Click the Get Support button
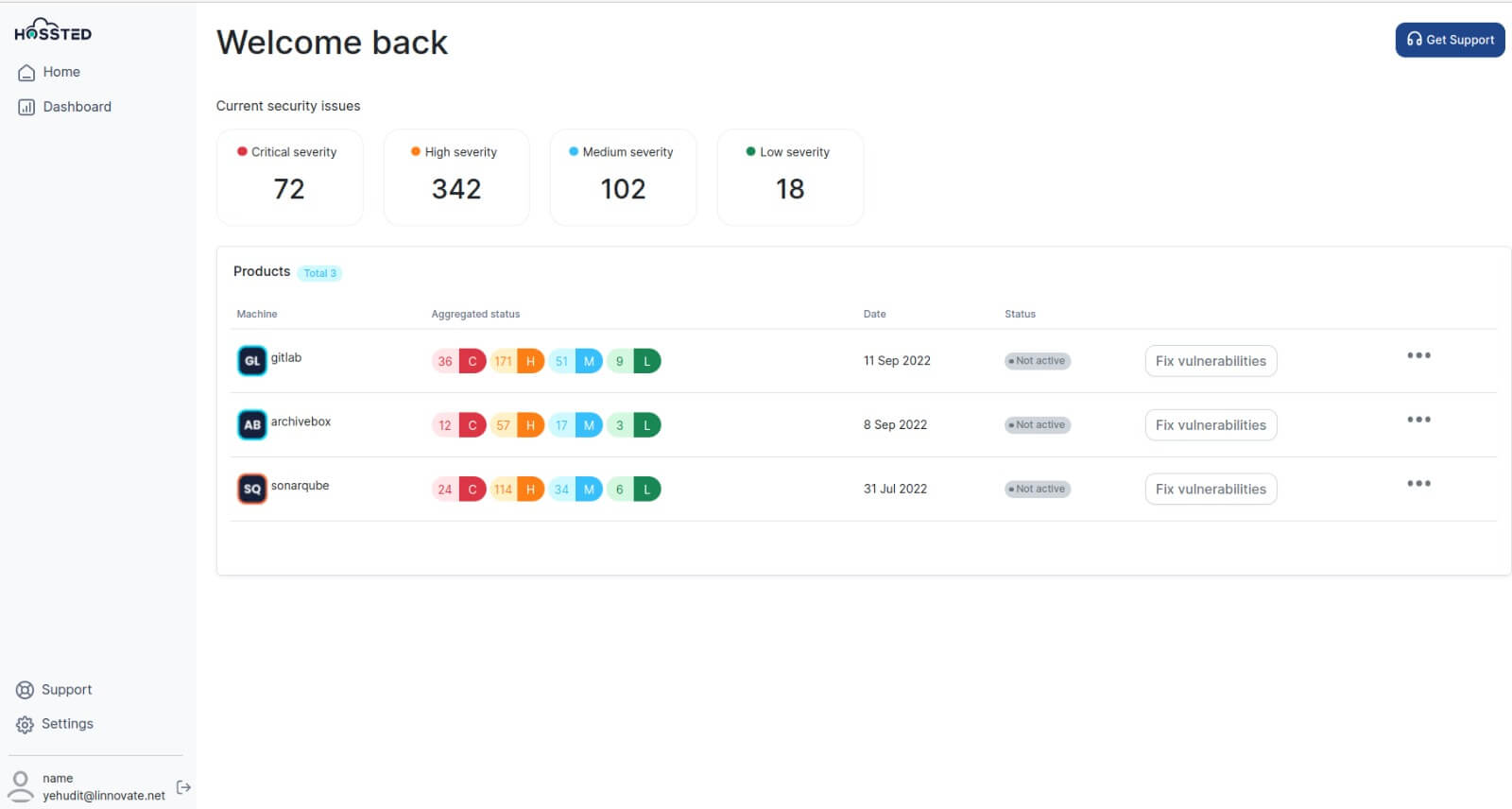1512x809 pixels. point(1450,40)
